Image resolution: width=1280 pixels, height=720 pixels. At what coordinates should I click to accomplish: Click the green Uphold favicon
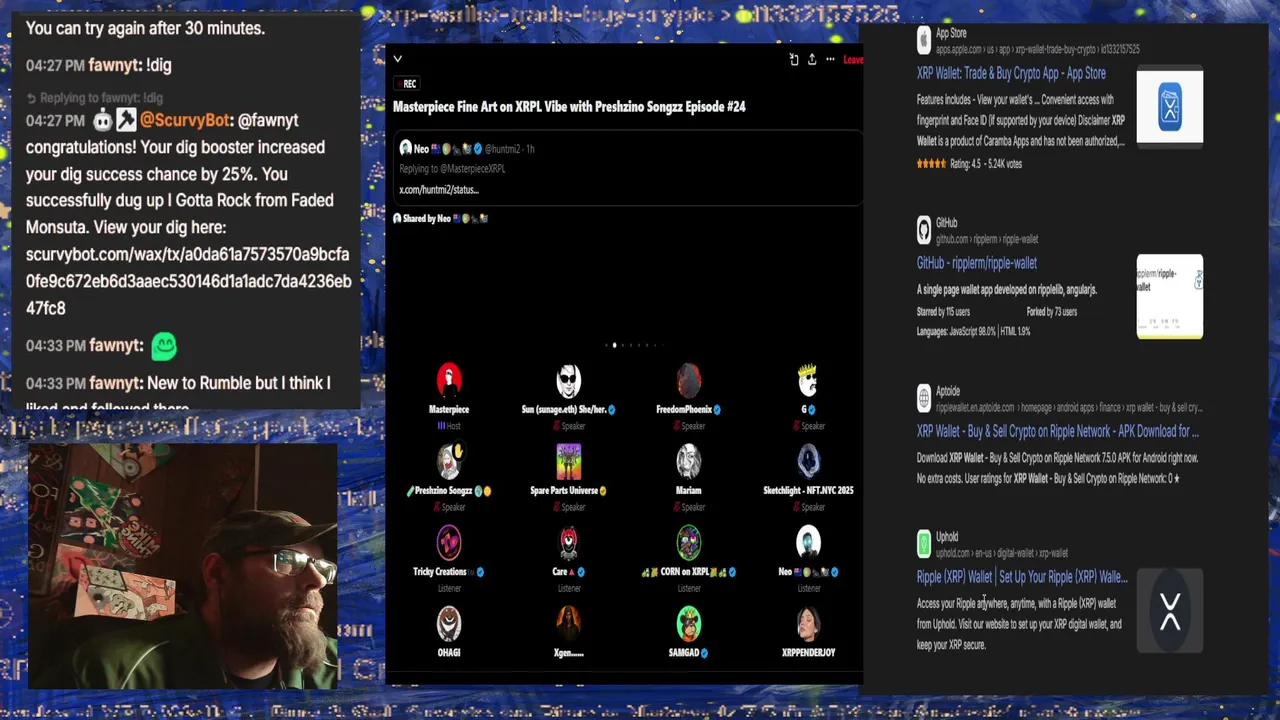[x=924, y=544]
